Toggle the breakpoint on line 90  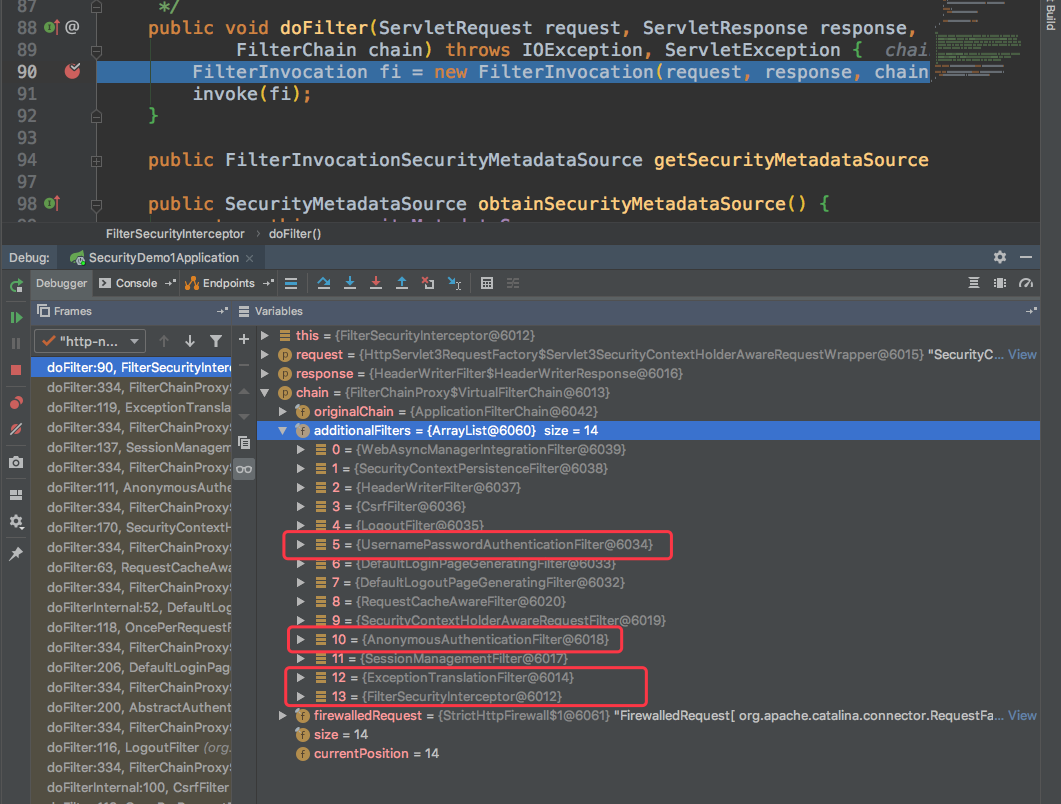(x=73, y=71)
